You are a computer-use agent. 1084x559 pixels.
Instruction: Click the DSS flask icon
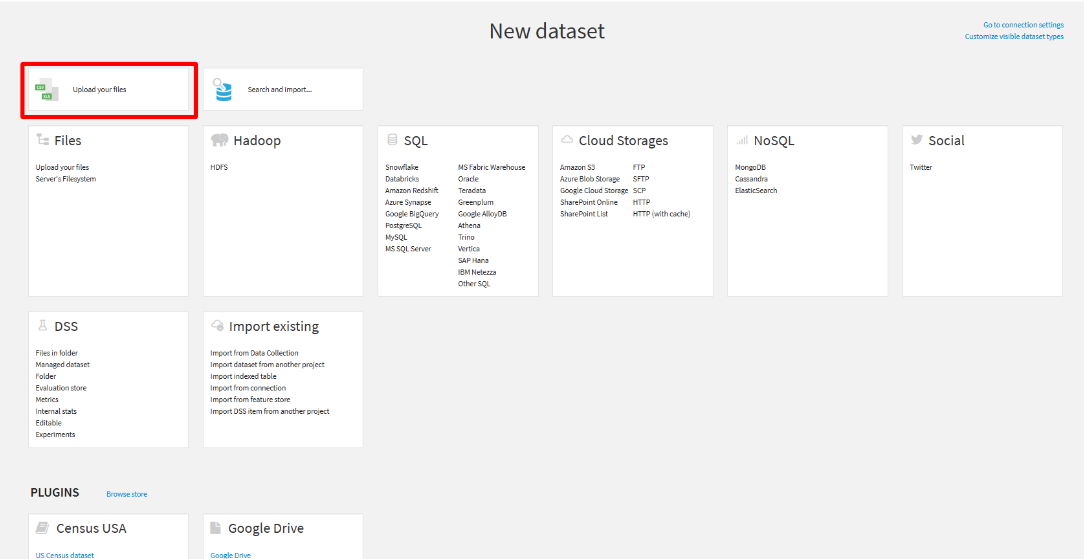click(x=42, y=325)
